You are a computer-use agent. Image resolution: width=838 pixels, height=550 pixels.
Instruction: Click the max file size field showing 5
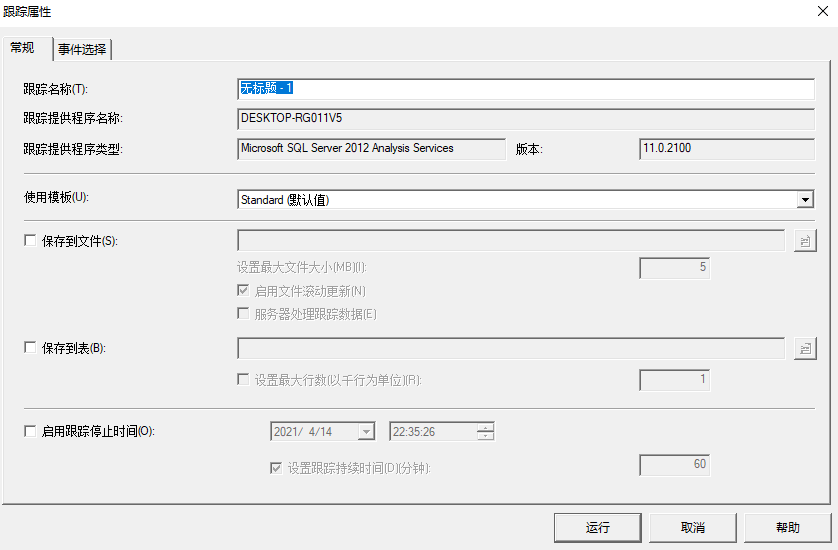click(x=674, y=268)
